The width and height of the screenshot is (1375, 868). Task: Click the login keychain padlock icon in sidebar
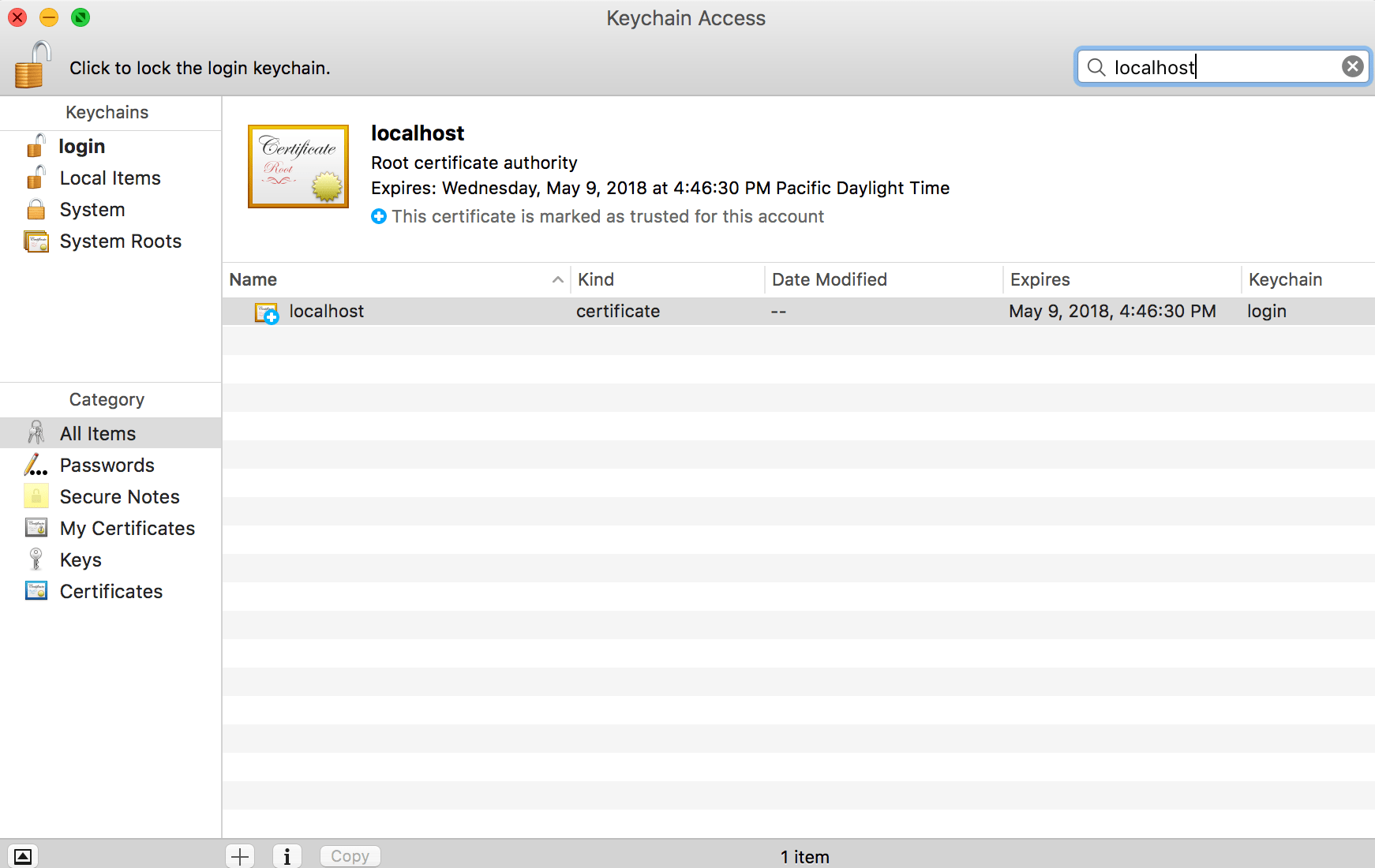click(x=36, y=146)
